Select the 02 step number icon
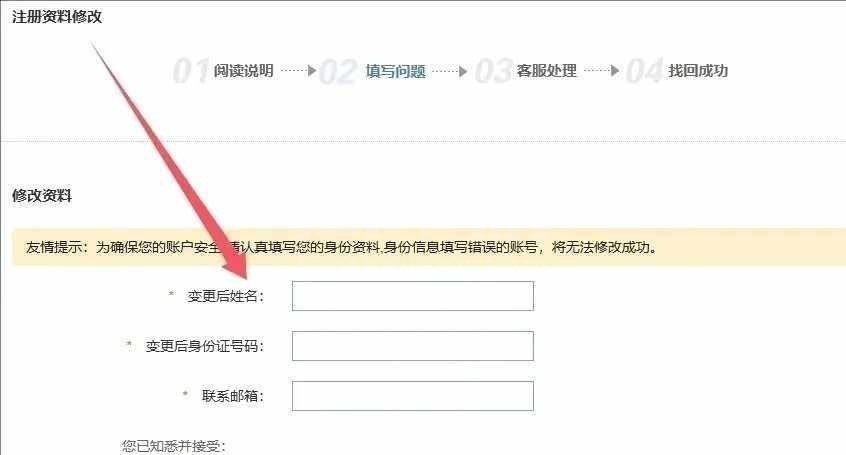Viewport: 846px width, 455px height. coord(338,72)
